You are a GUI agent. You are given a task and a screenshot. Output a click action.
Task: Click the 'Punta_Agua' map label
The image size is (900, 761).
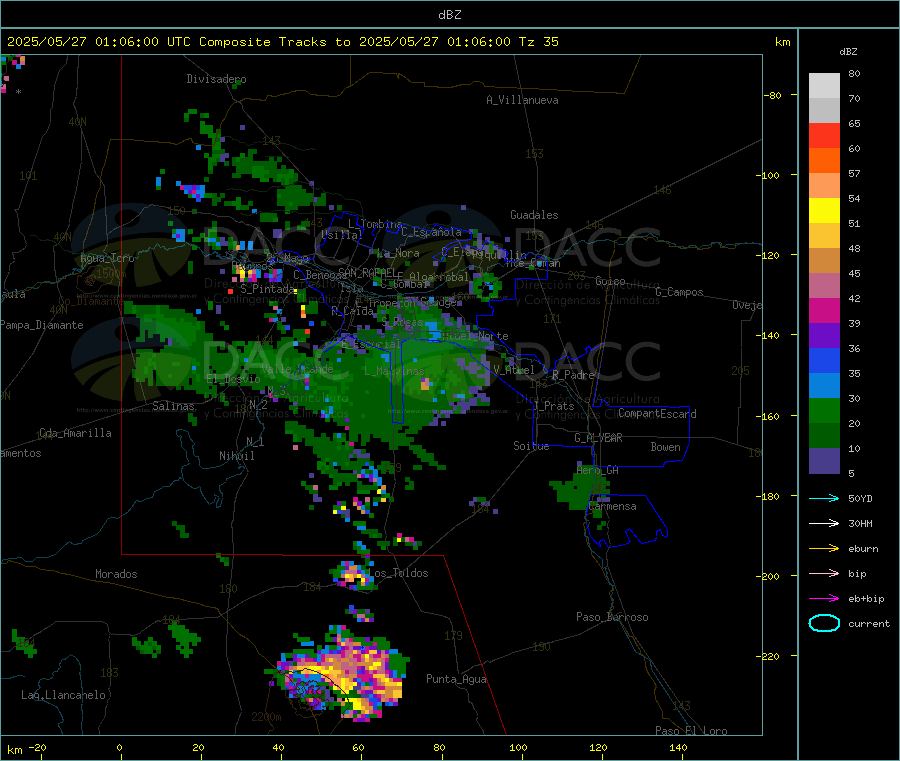click(x=456, y=679)
